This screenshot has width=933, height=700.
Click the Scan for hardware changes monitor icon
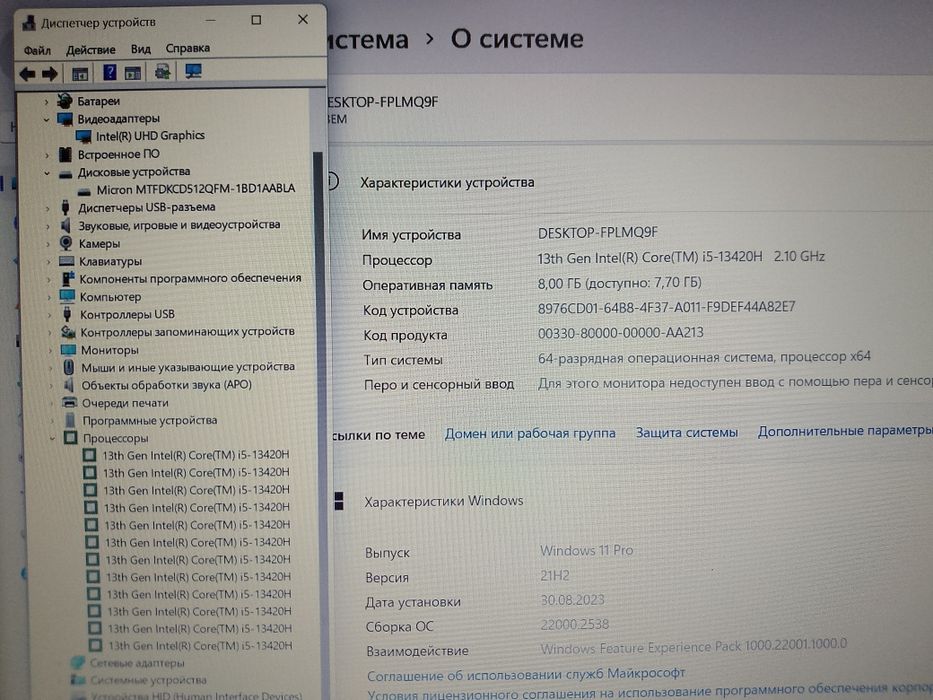pyautogui.click(x=193, y=71)
